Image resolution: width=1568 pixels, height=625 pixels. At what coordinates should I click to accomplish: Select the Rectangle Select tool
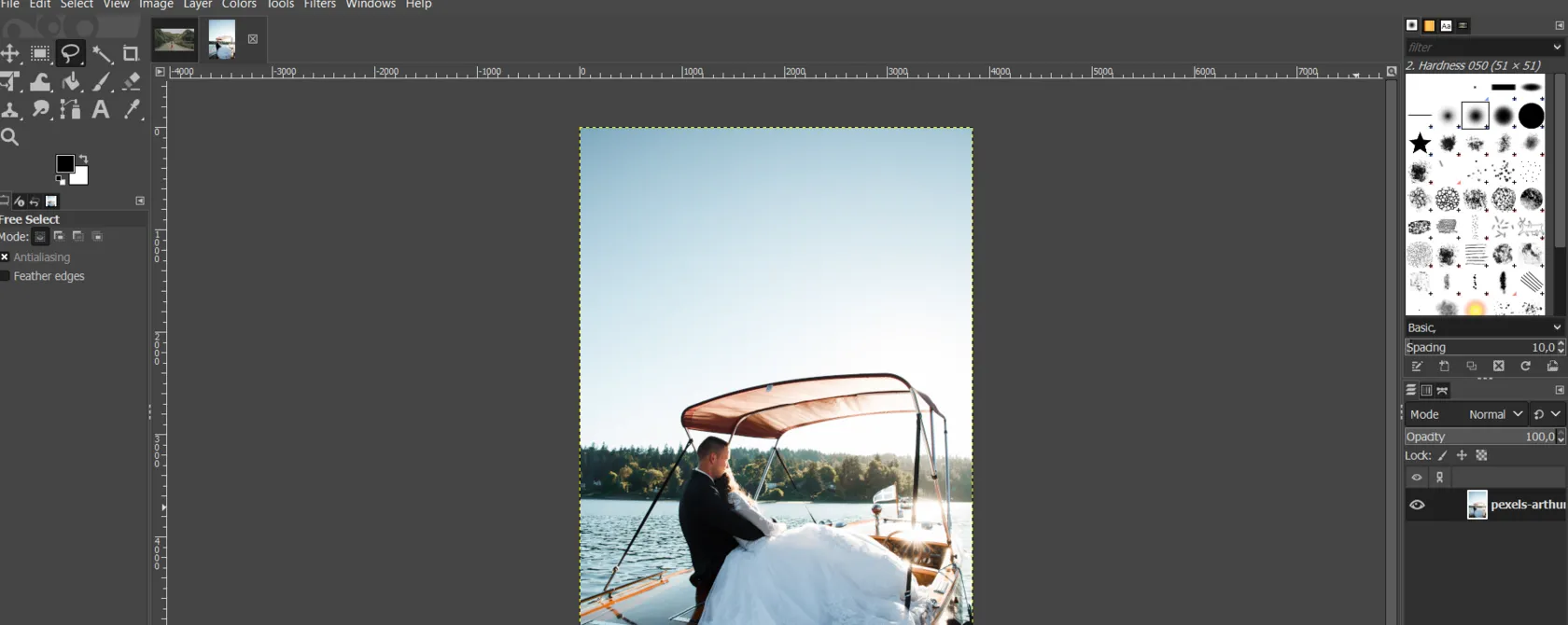pos(40,54)
